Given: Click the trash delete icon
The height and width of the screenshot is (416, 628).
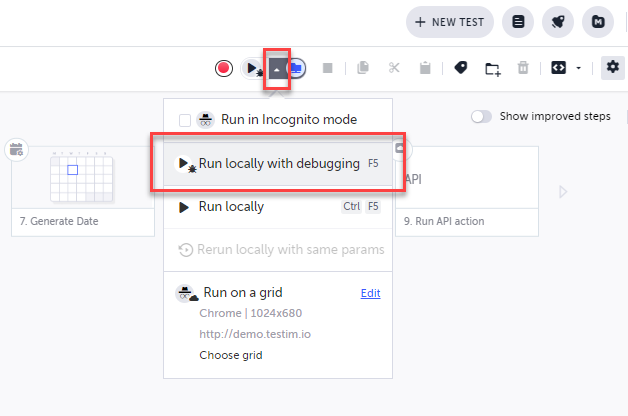Looking at the screenshot, I should tap(523, 68).
